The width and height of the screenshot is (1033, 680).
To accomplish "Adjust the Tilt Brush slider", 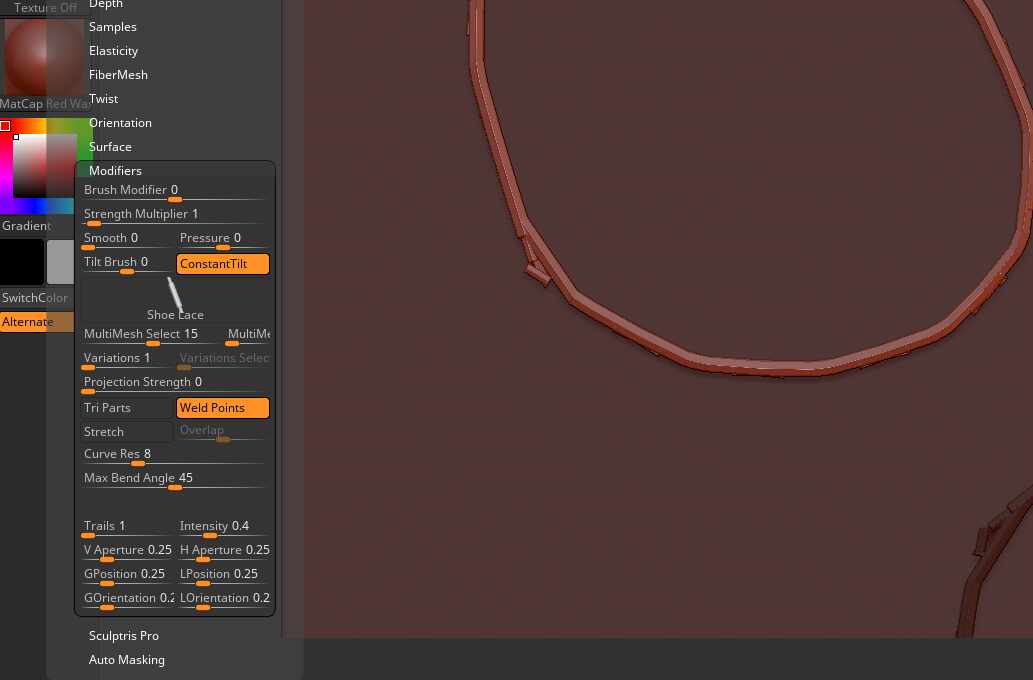I will click(127, 264).
